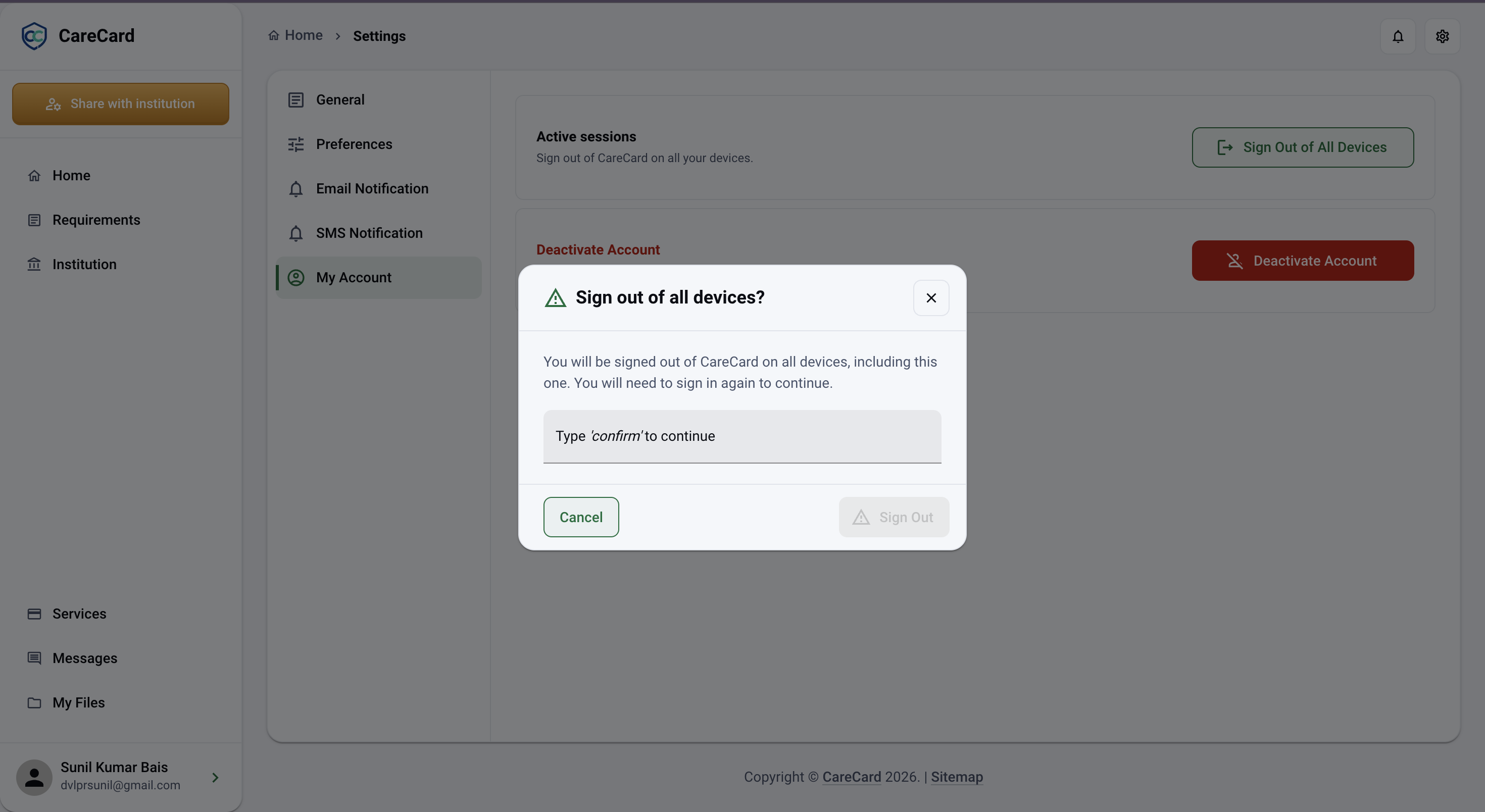Click the My Files folder icon

coord(34,702)
